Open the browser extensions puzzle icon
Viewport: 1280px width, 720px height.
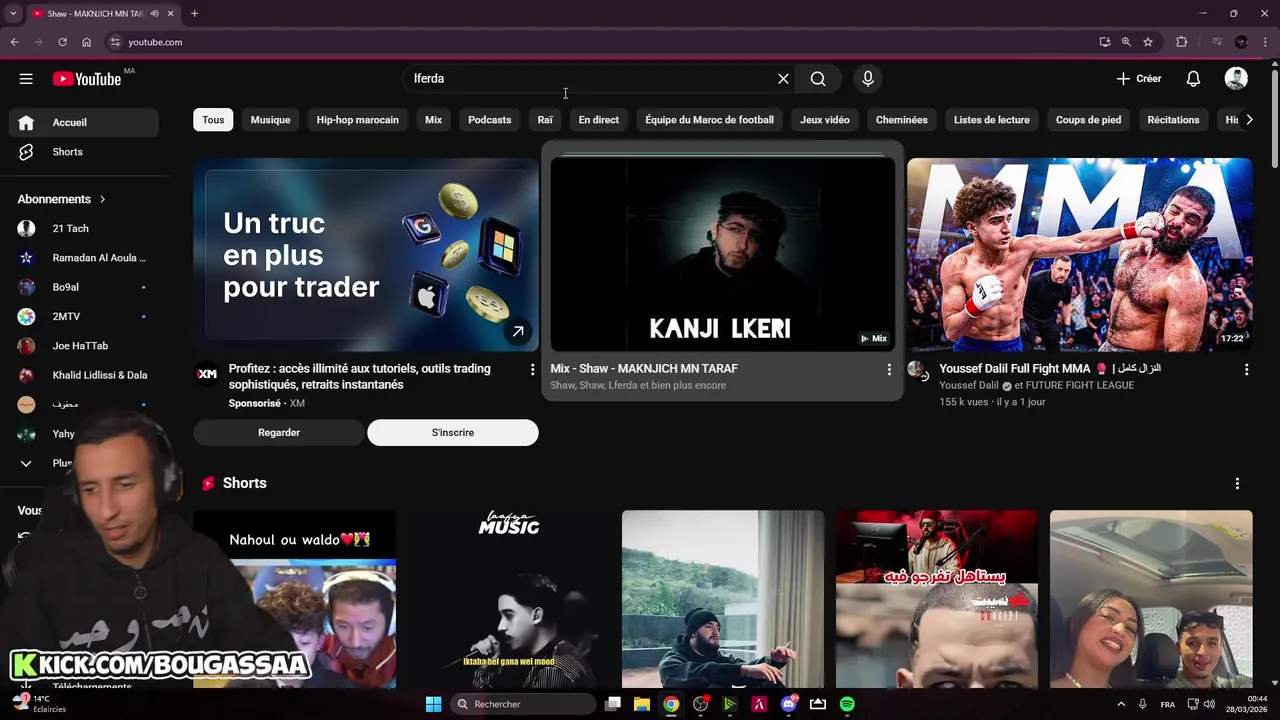[1181, 42]
